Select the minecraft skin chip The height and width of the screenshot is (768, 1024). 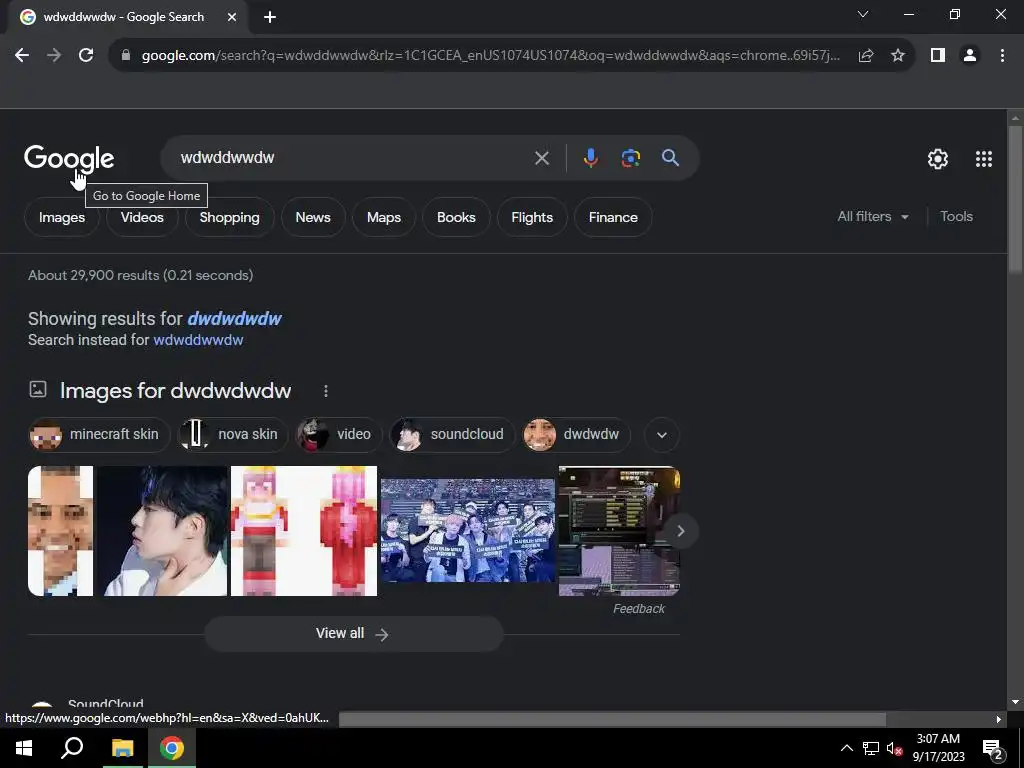(x=99, y=435)
